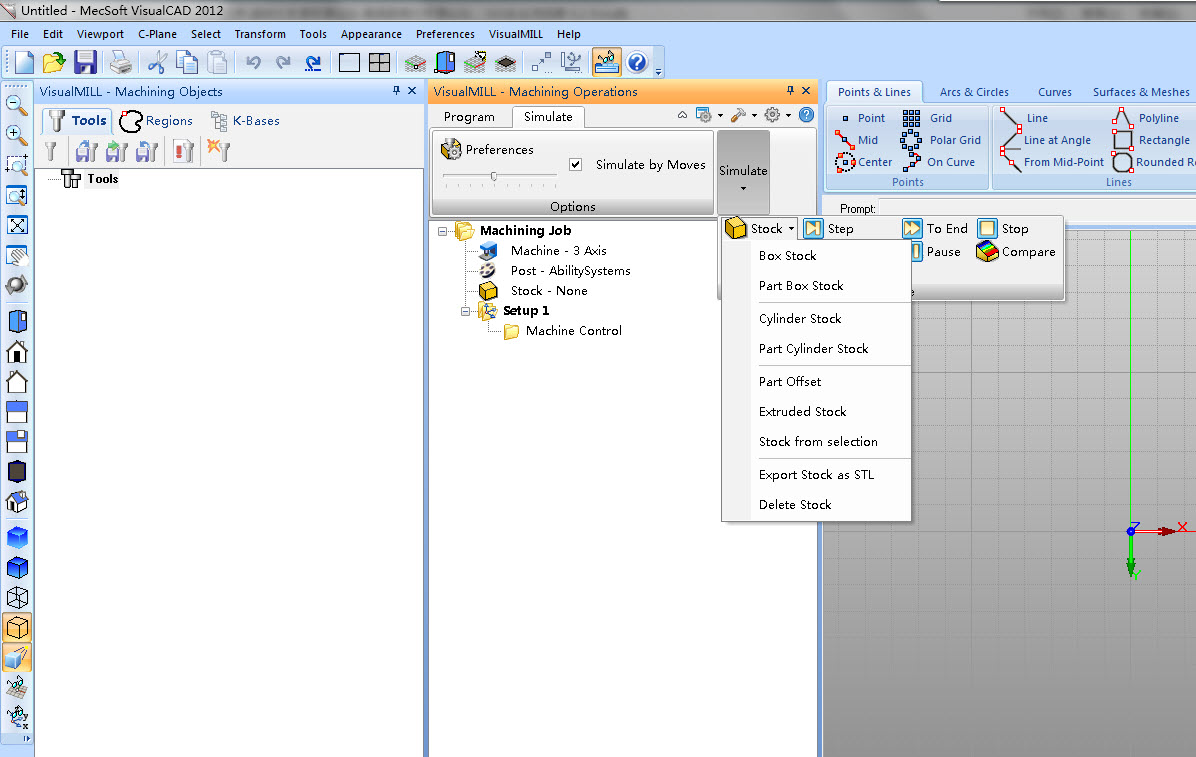This screenshot has height=757, width=1196.
Task: Select the Polyline tool
Action: click(1146, 118)
